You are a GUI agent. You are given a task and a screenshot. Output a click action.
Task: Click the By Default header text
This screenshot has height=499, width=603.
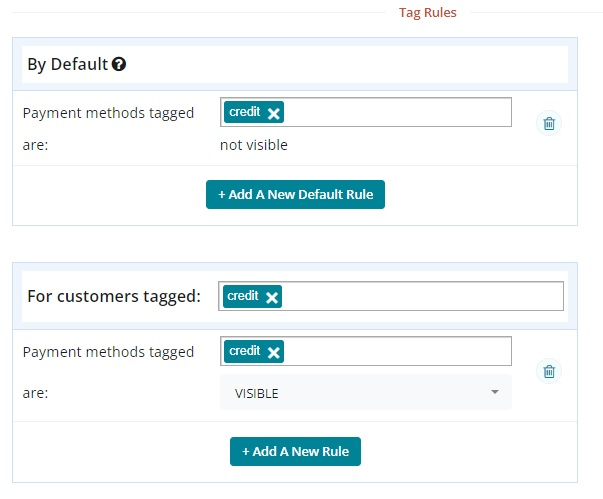pos(67,65)
